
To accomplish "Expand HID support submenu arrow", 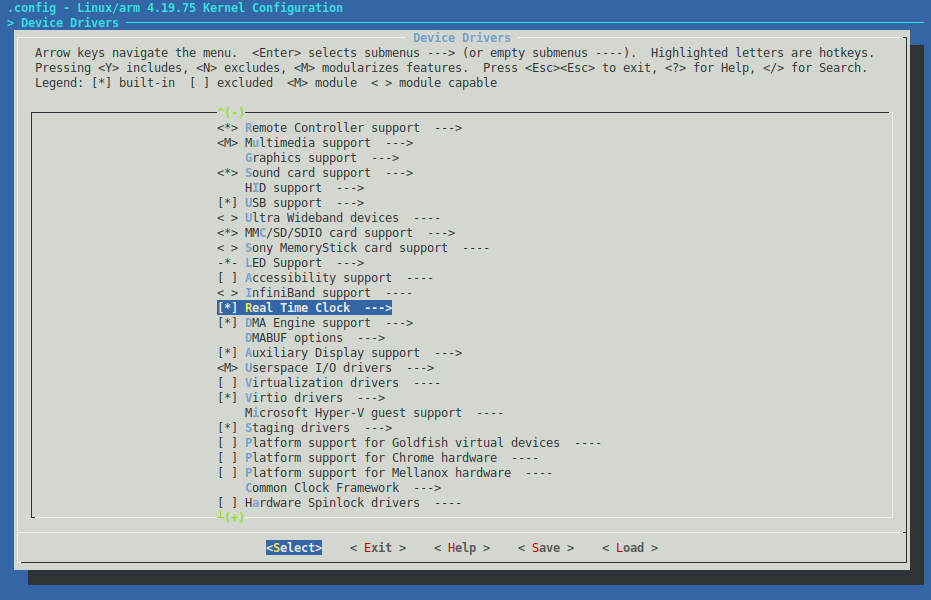I will (x=350, y=188).
